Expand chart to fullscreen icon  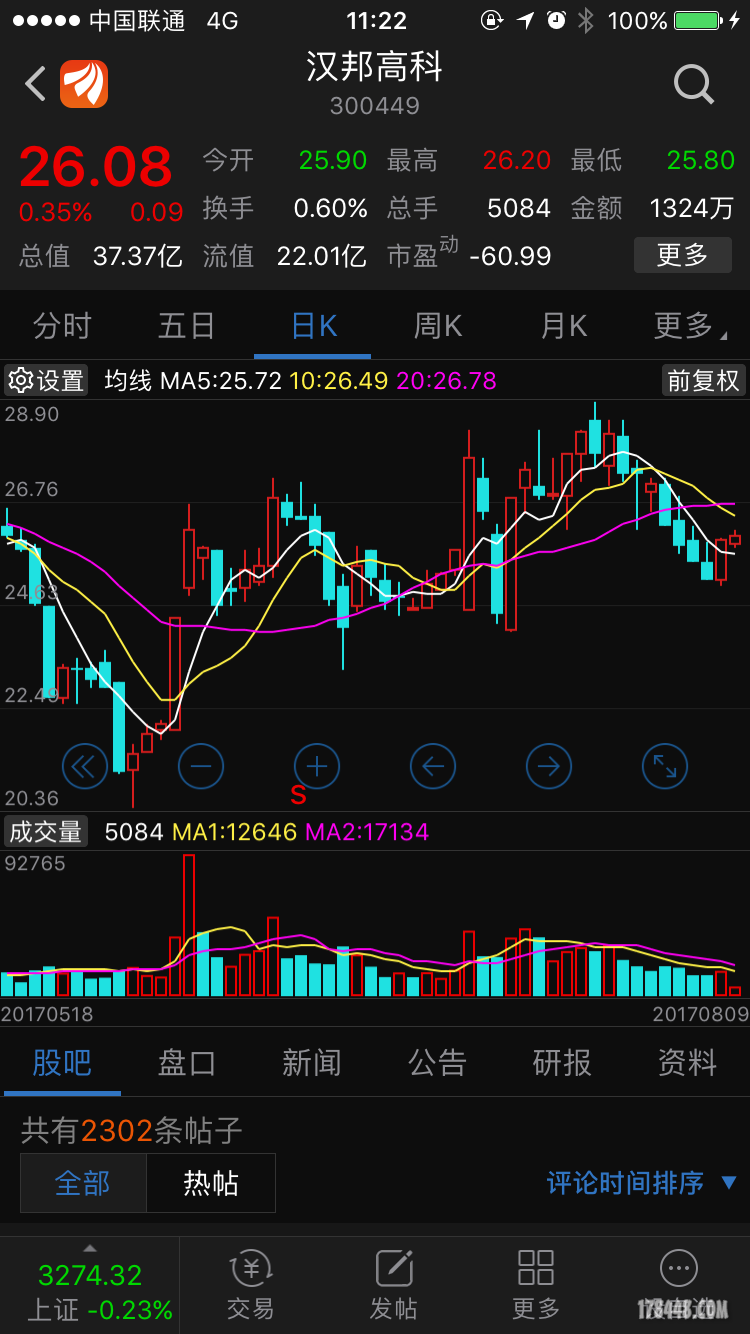665,767
